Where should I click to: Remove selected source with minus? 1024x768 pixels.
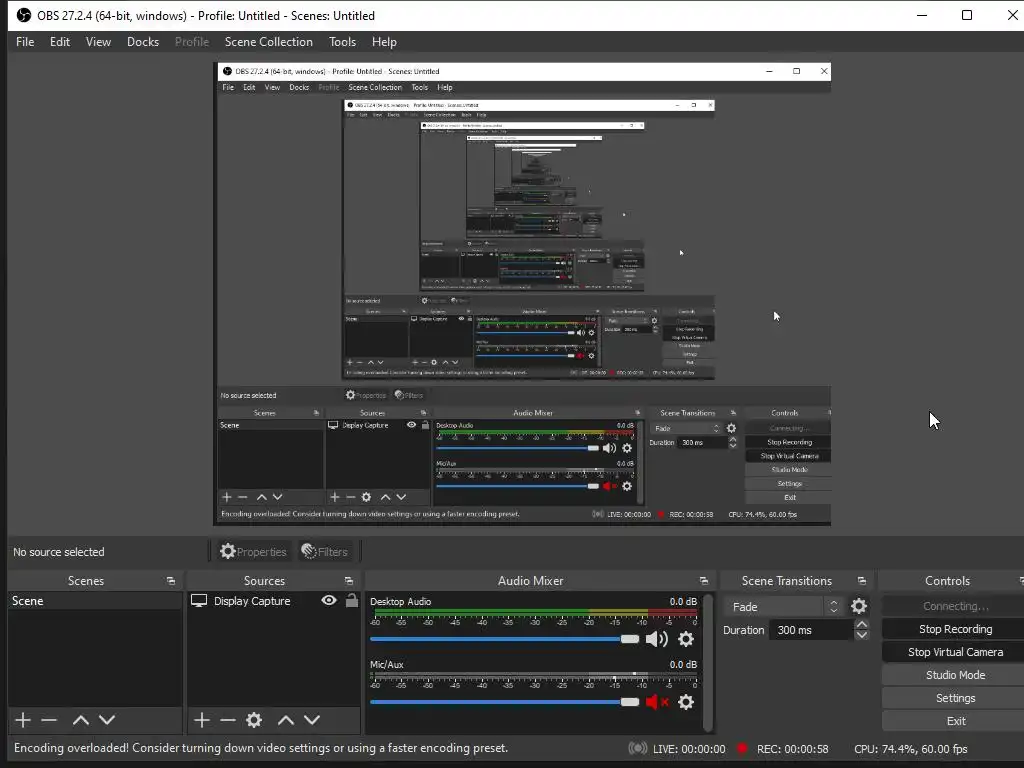pos(228,720)
